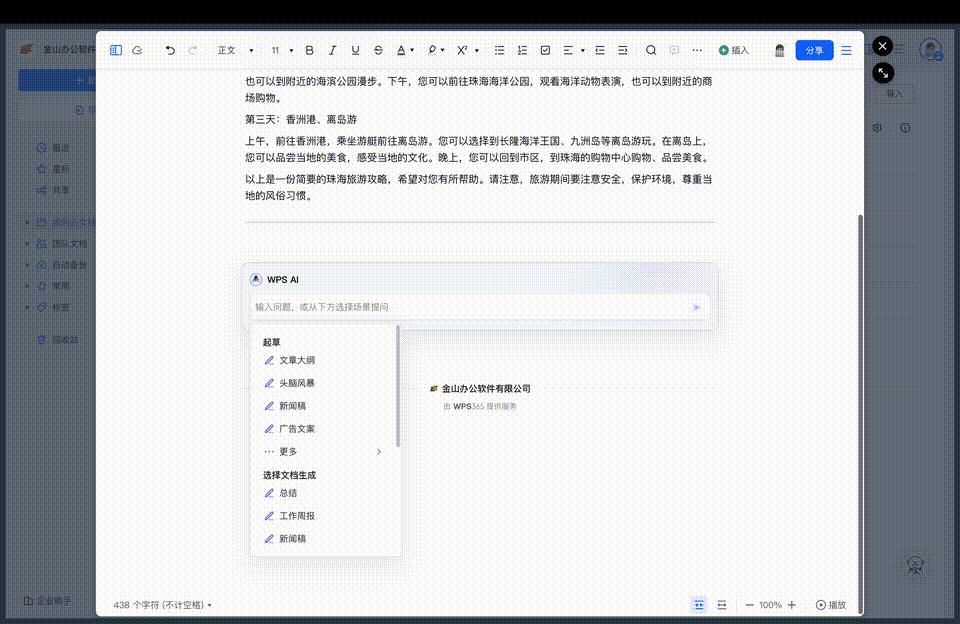Screen dimensions: 960x624
Task: Click the WPS AI question input field
Action: click(x=450, y=306)
